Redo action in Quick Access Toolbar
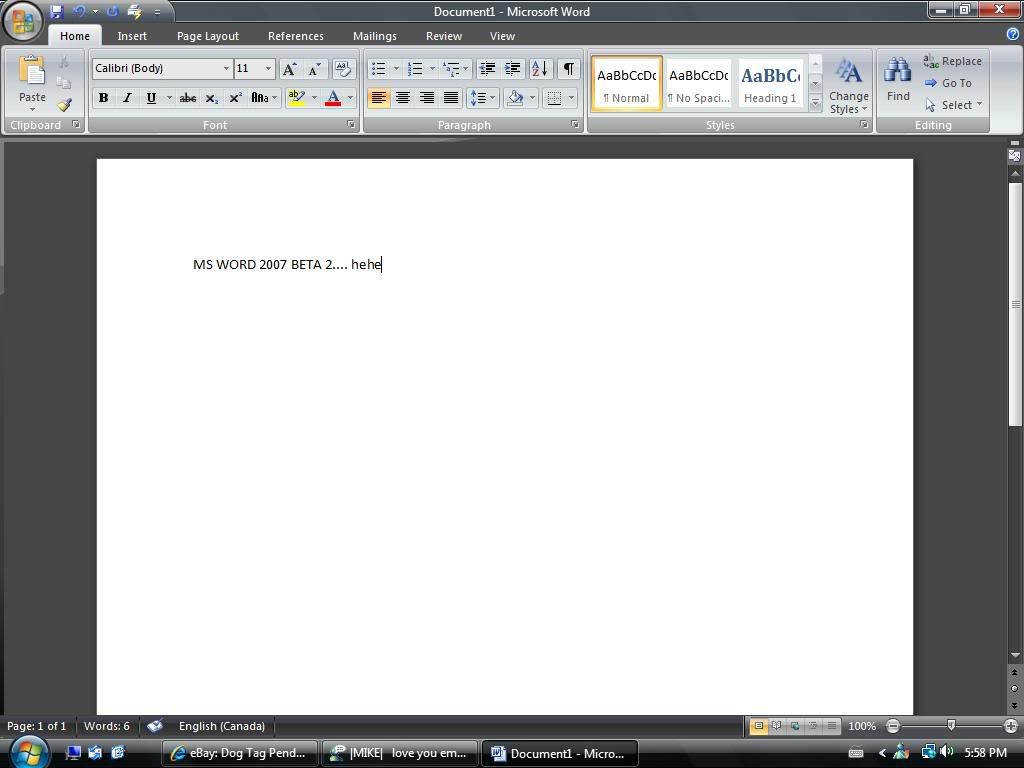 tap(112, 11)
